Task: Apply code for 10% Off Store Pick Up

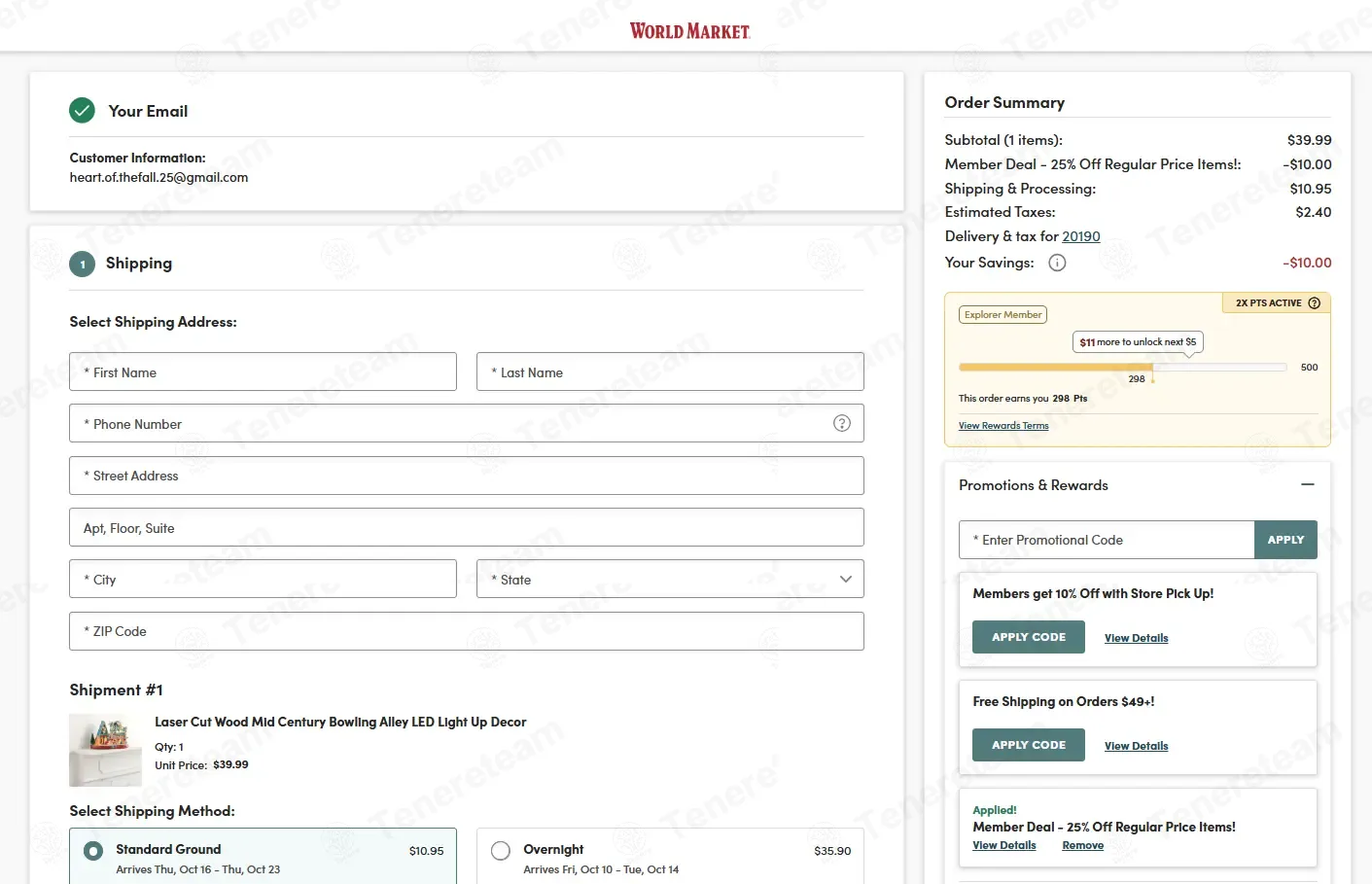Action: click(x=1029, y=637)
